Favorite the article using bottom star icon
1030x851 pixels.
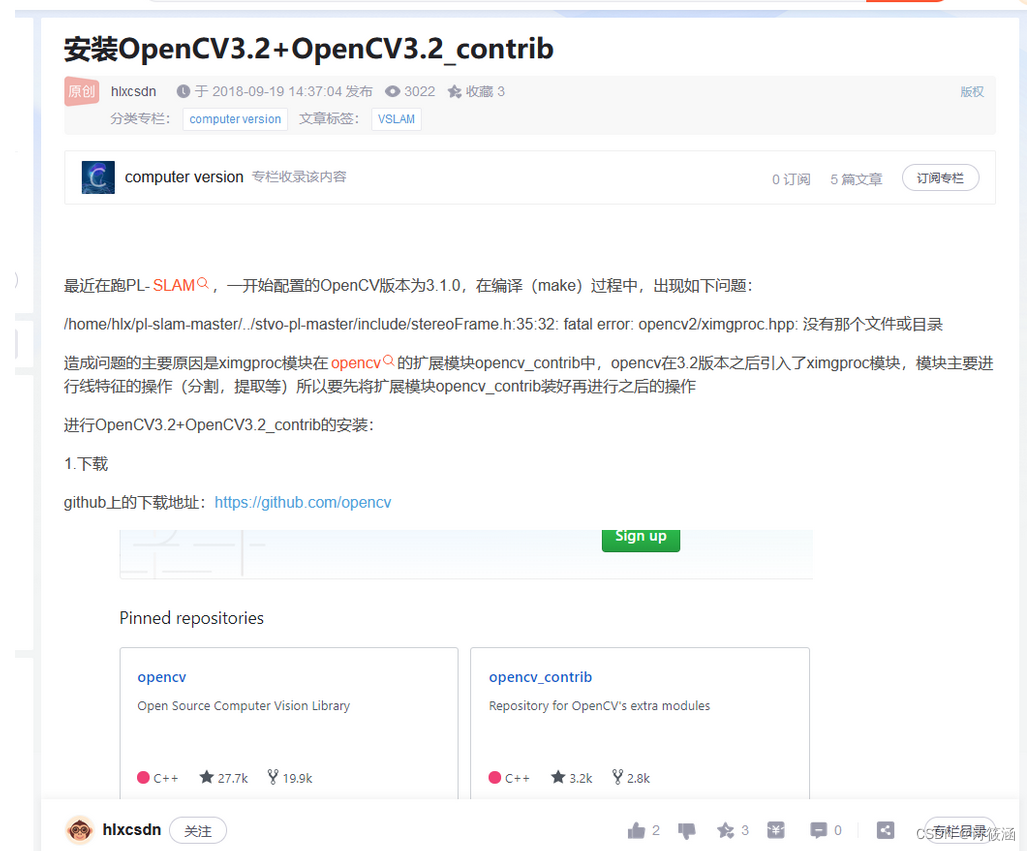pyautogui.click(x=725, y=831)
